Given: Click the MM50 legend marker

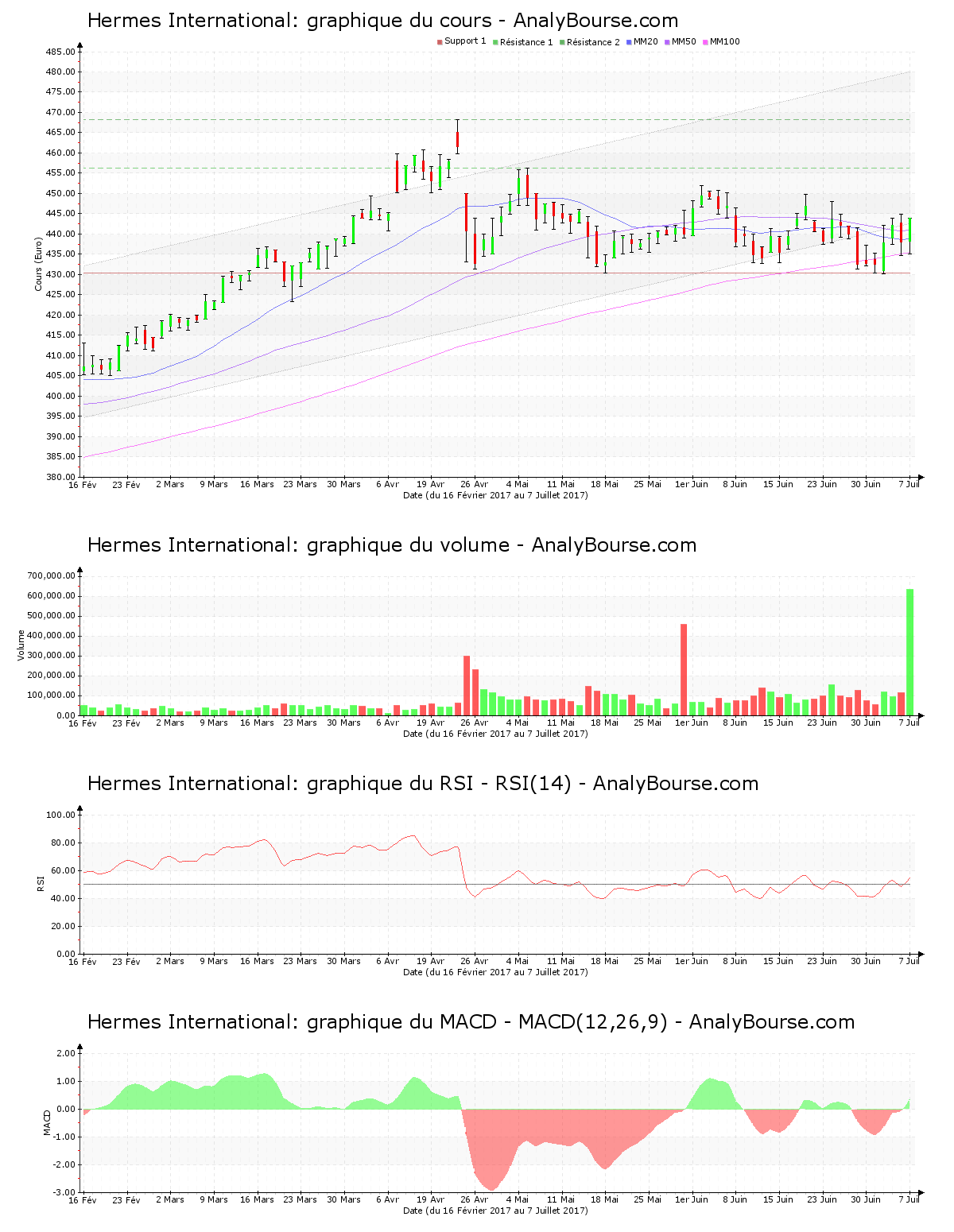Looking at the screenshot, I should pyautogui.click(x=668, y=42).
